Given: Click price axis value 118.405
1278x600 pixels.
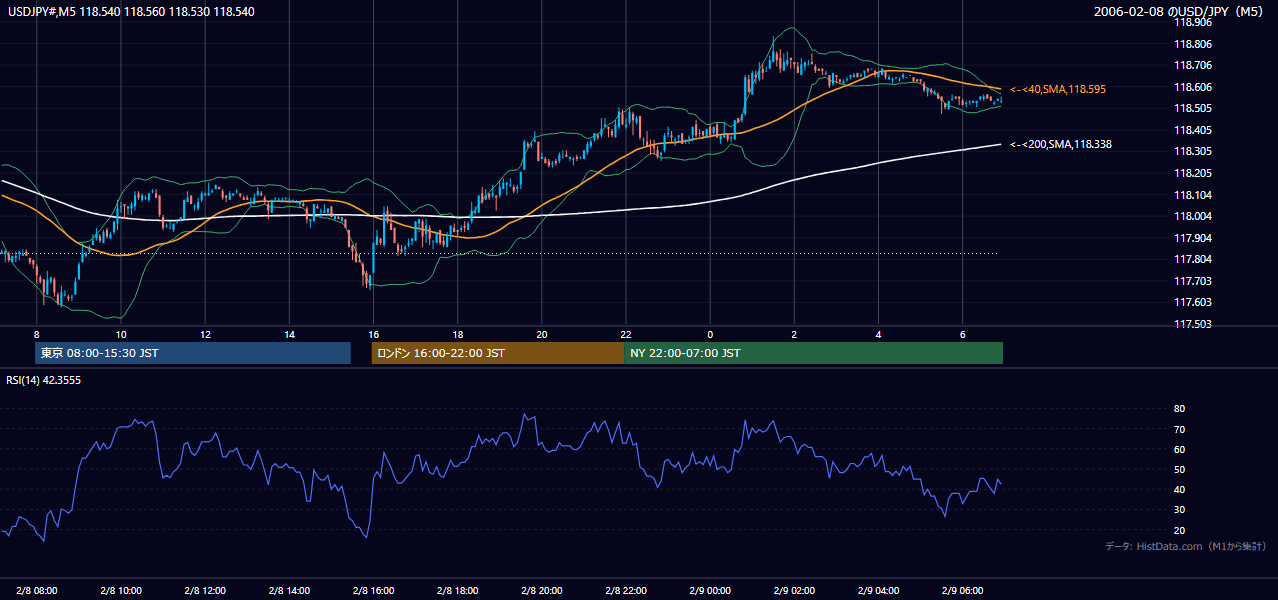Looking at the screenshot, I should tap(1192, 130).
